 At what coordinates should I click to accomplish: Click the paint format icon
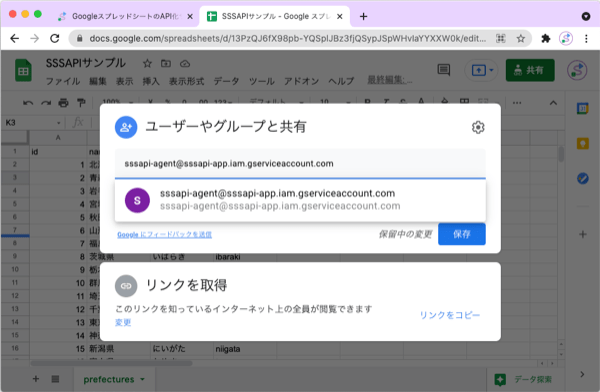(x=81, y=103)
